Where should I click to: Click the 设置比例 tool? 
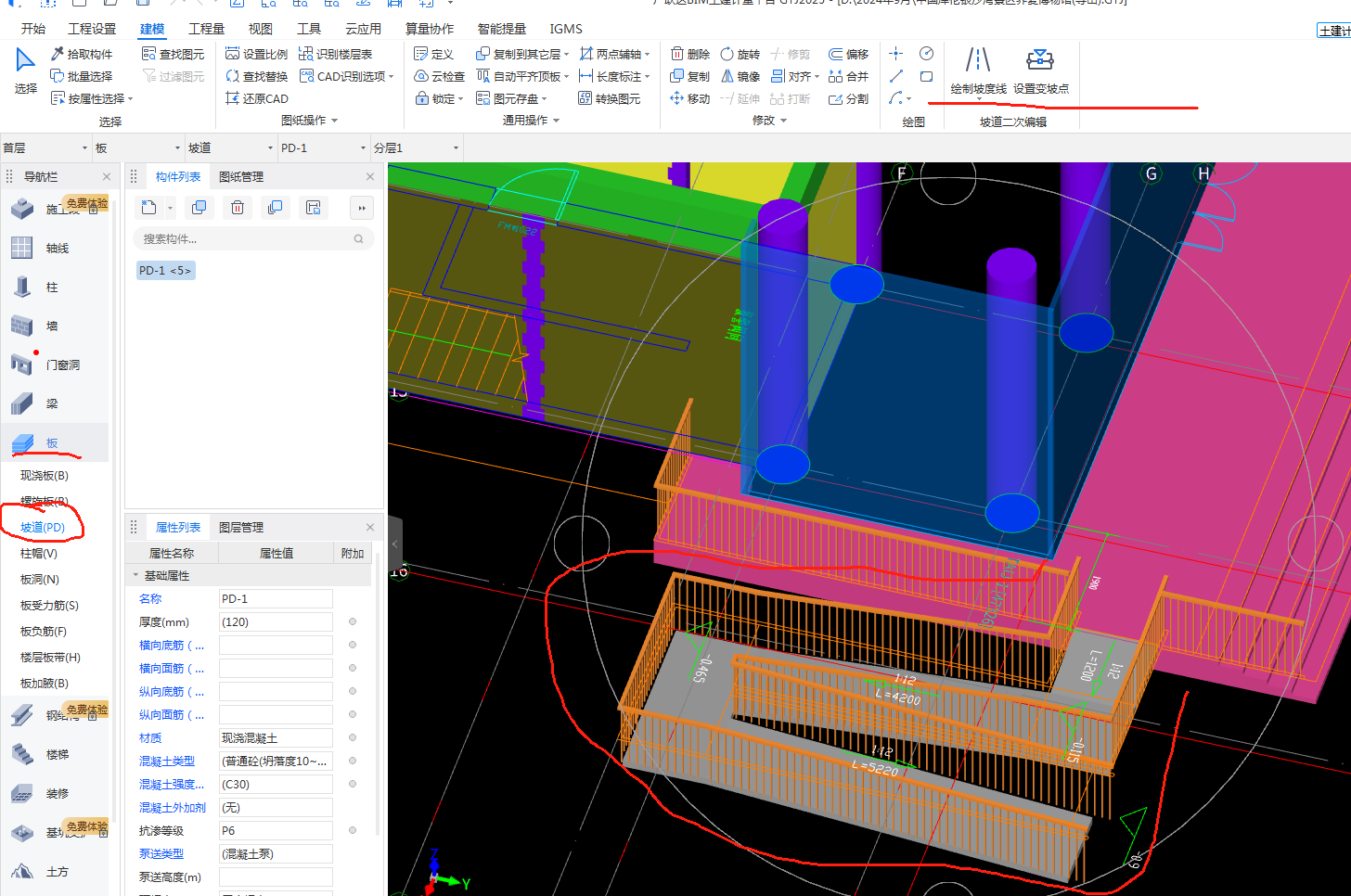[257, 54]
